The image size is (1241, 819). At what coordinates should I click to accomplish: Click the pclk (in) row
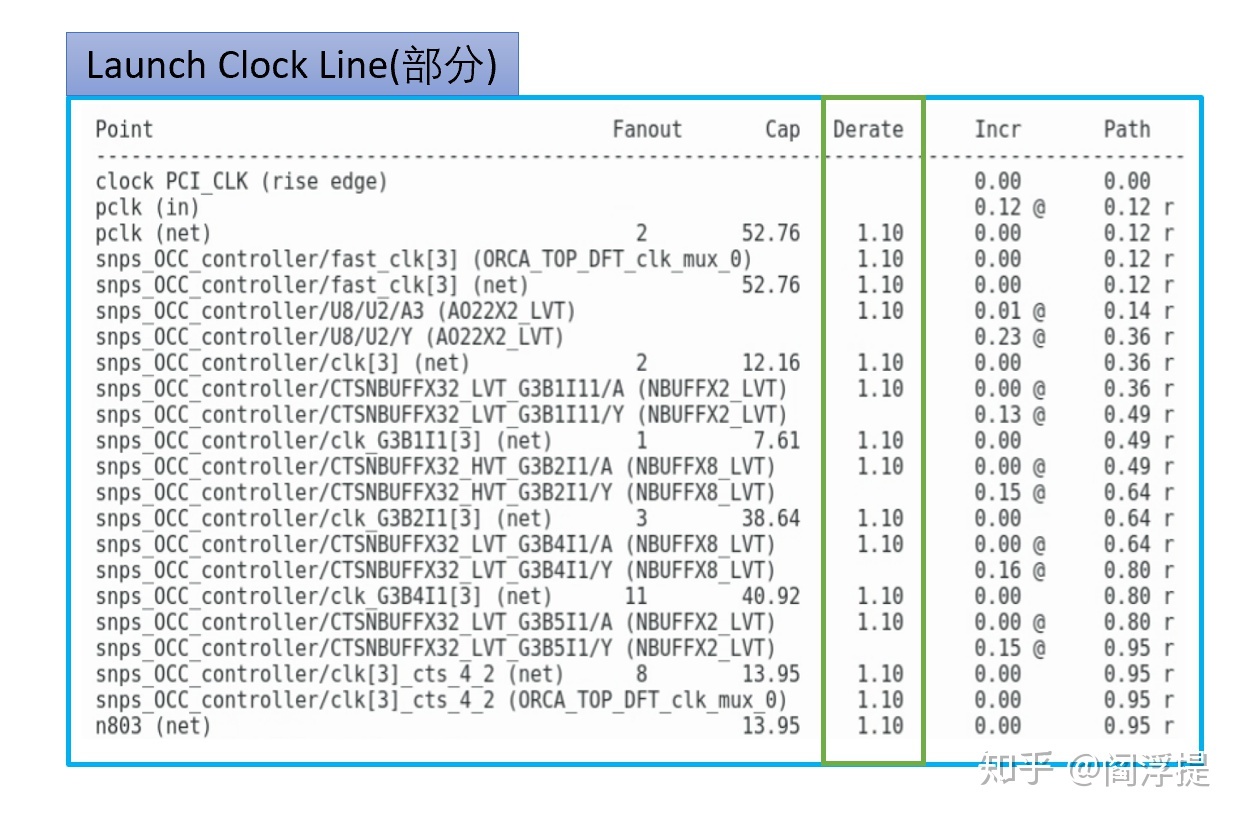[635, 207]
